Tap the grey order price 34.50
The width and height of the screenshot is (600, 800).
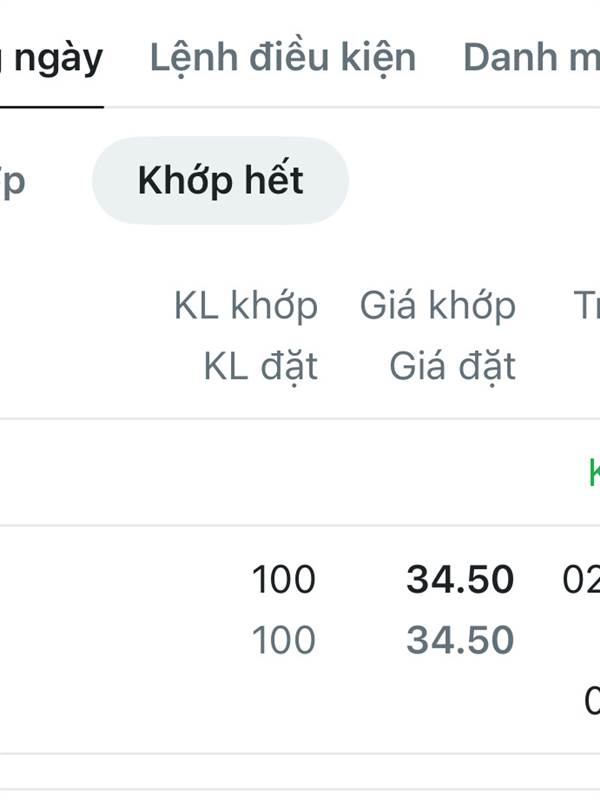point(460,640)
